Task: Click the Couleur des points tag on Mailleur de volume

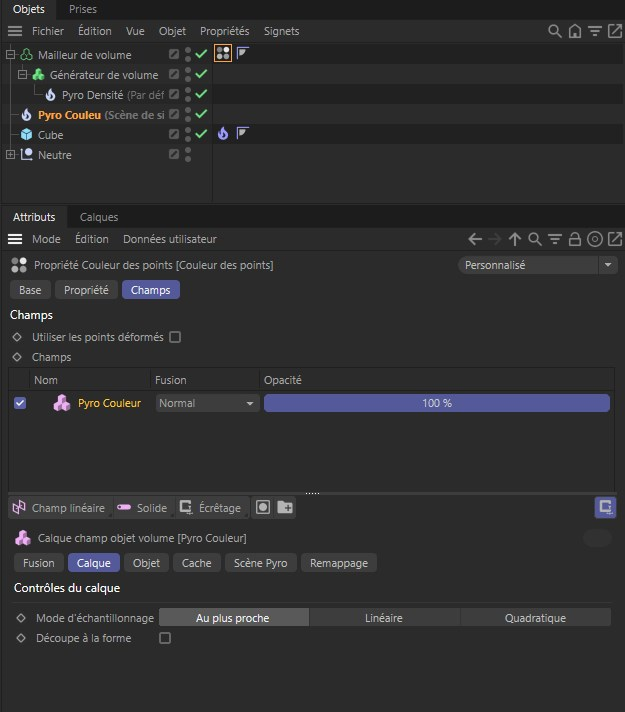Action: 223,54
